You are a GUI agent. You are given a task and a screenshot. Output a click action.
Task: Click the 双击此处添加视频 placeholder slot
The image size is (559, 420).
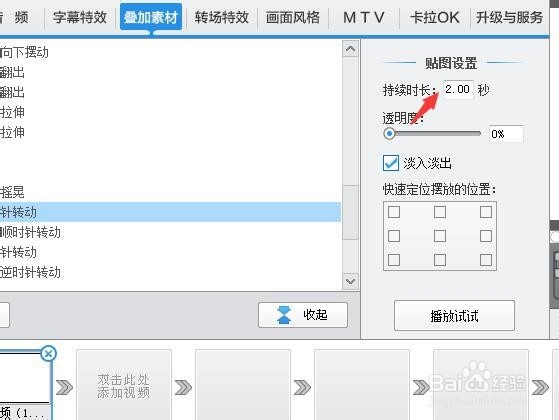[124, 385]
